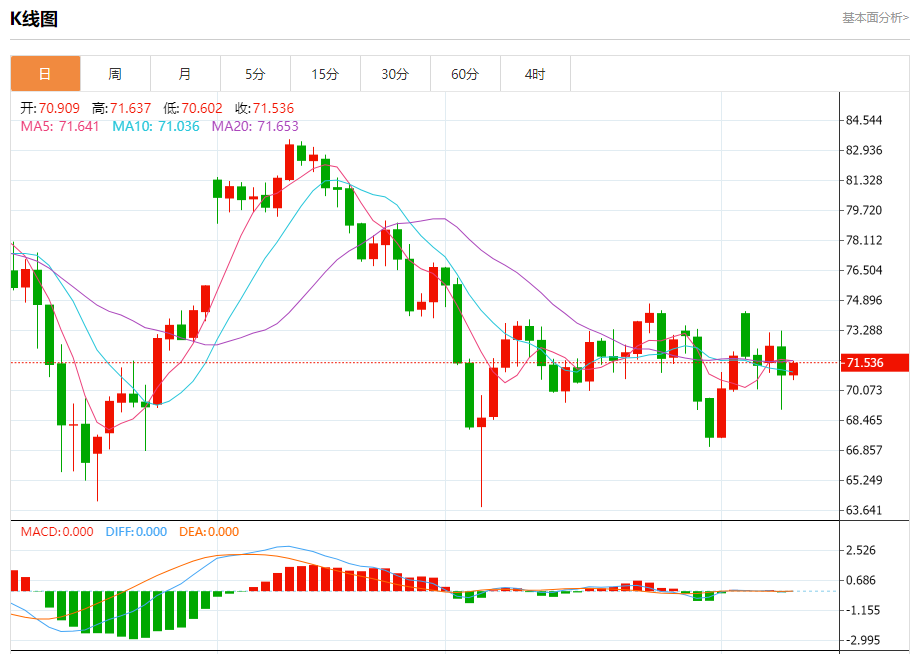Open the 5分 interval tab

[255, 74]
